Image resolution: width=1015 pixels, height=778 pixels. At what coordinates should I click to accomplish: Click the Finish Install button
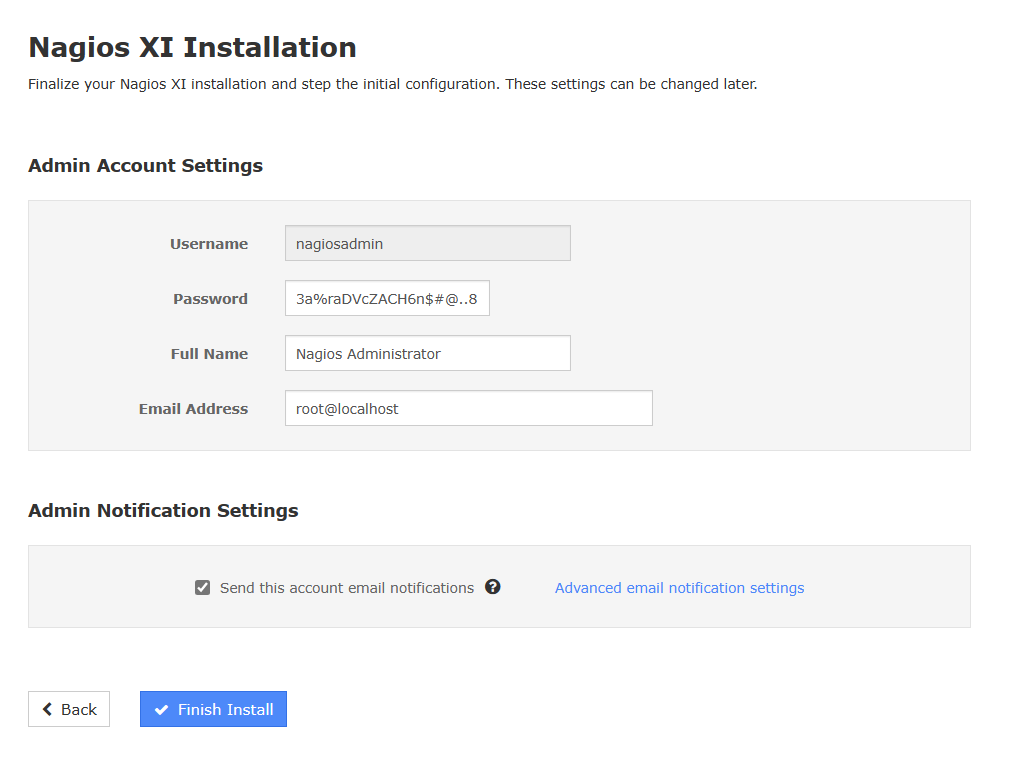213,709
